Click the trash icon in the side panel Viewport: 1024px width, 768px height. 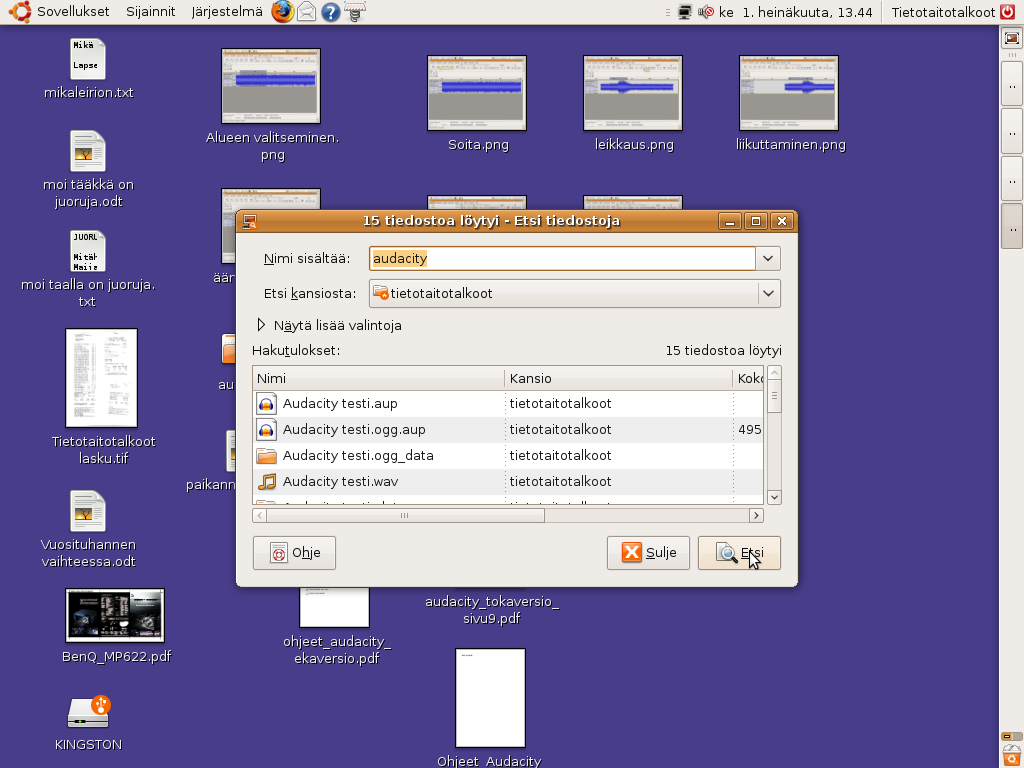point(1012,756)
